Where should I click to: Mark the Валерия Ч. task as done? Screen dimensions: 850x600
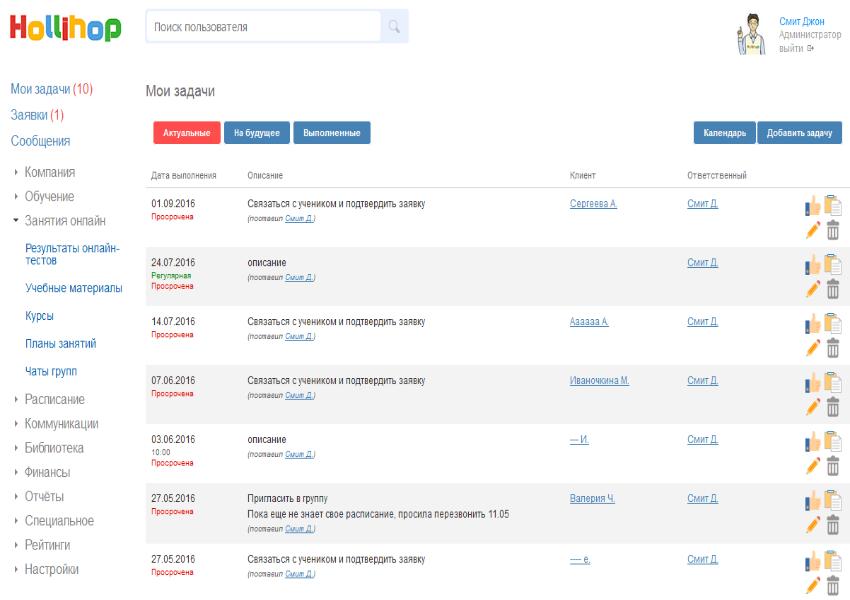(813, 500)
